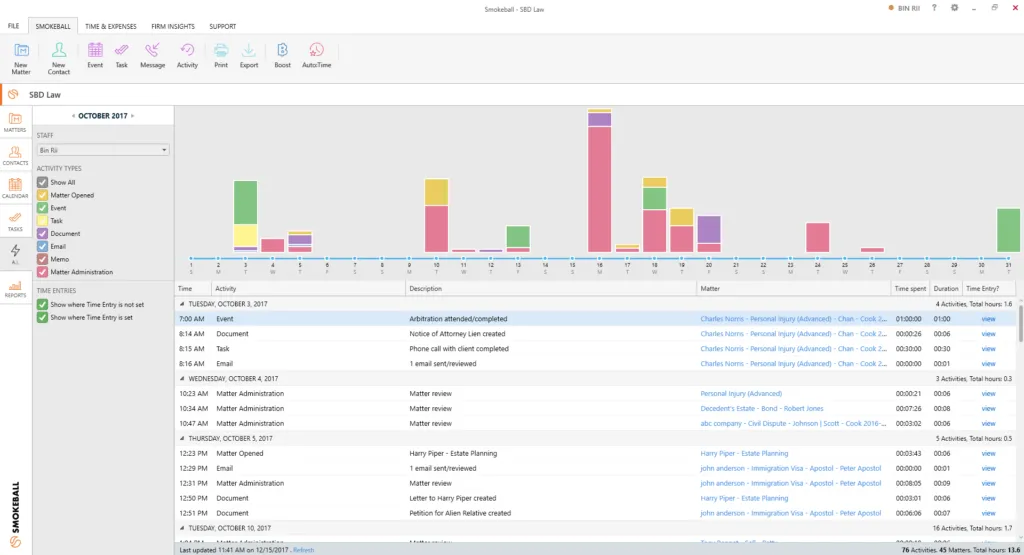Sort by the Time spent column header
Screen dimensions: 1024x555
[x=910, y=289]
